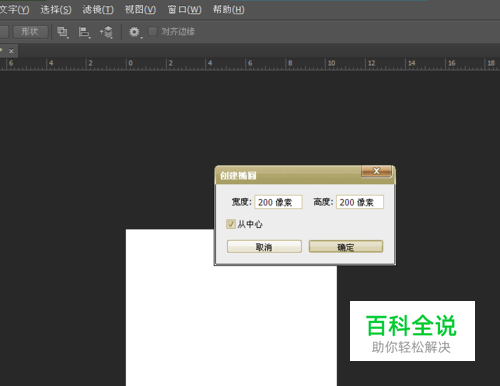Image resolution: width=500 pixels, height=386 pixels.
Task: Open the path operations icon
Action: click(63, 32)
